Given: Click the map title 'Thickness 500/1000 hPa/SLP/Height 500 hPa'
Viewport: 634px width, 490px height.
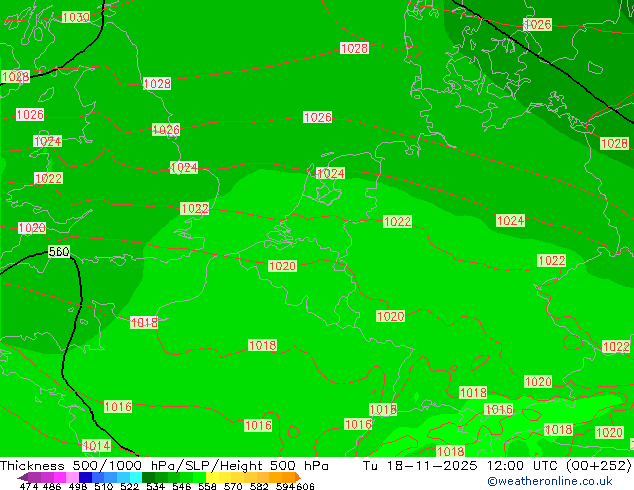Looking at the screenshot, I should coord(164,465).
